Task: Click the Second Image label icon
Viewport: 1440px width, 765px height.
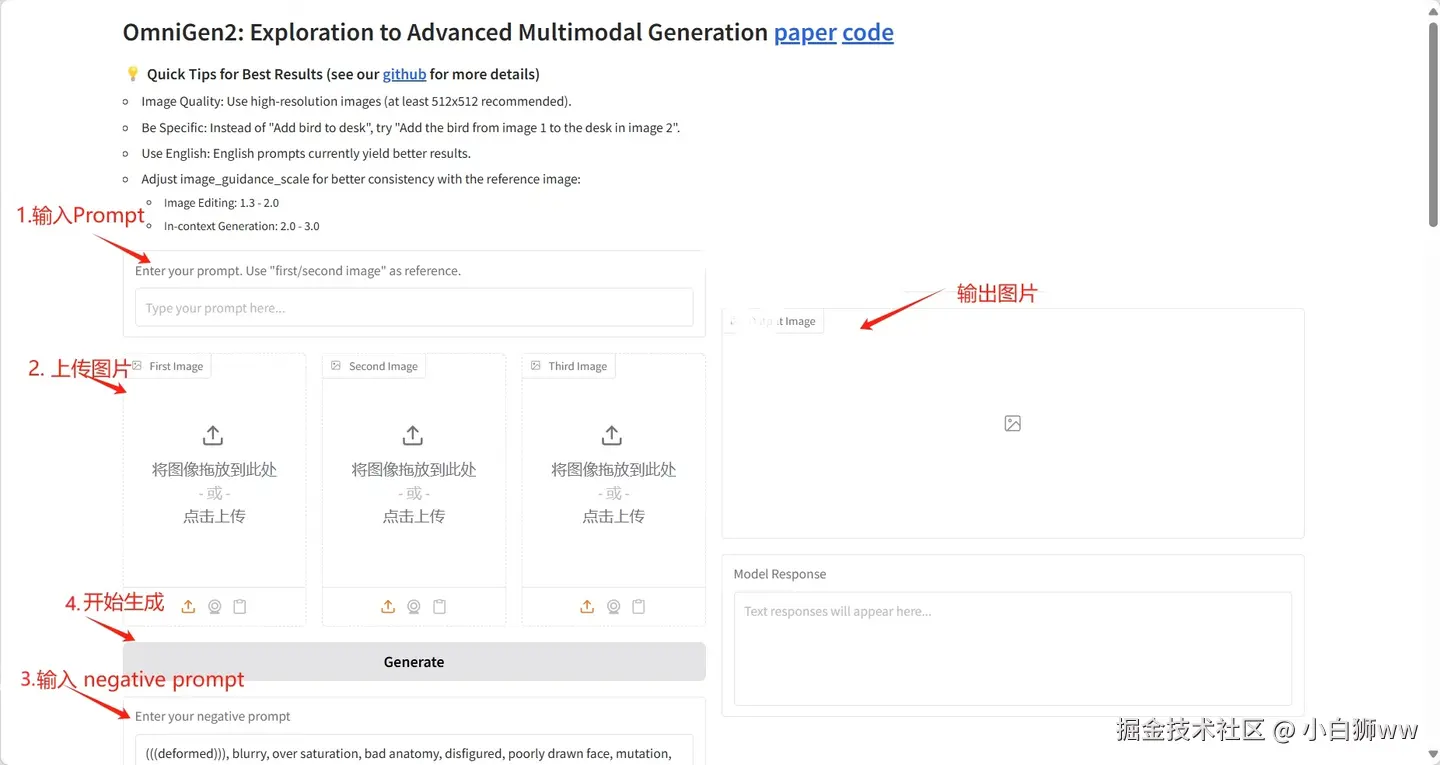Action: tap(336, 366)
